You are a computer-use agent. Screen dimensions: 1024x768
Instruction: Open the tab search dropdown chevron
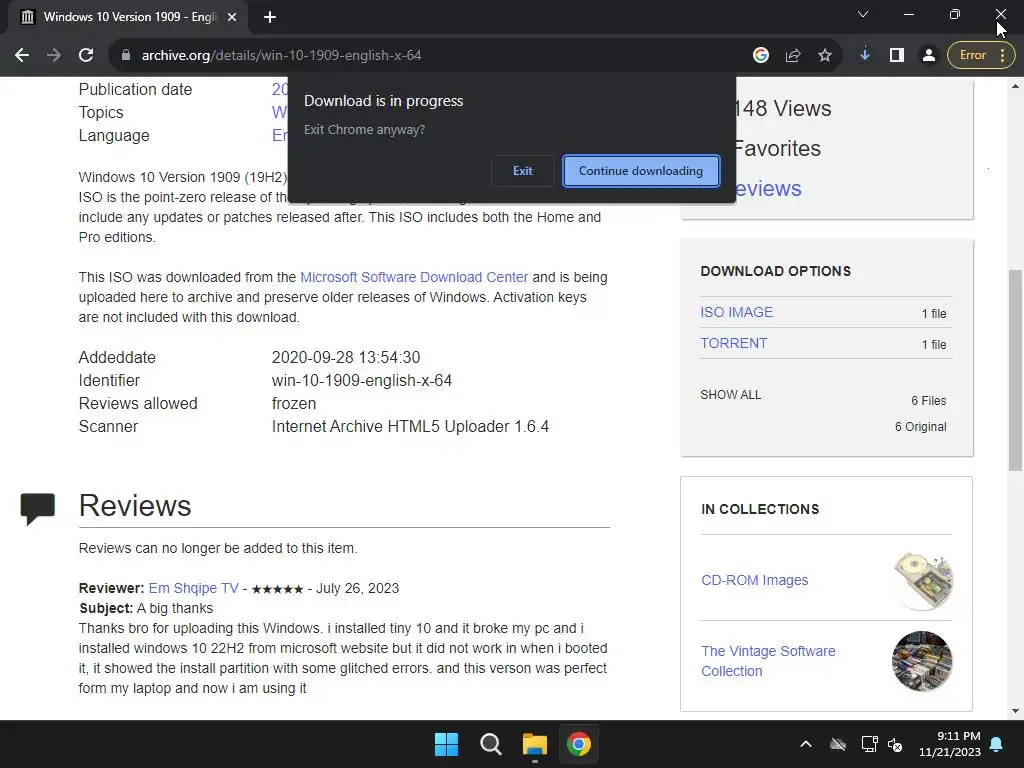point(863,14)
